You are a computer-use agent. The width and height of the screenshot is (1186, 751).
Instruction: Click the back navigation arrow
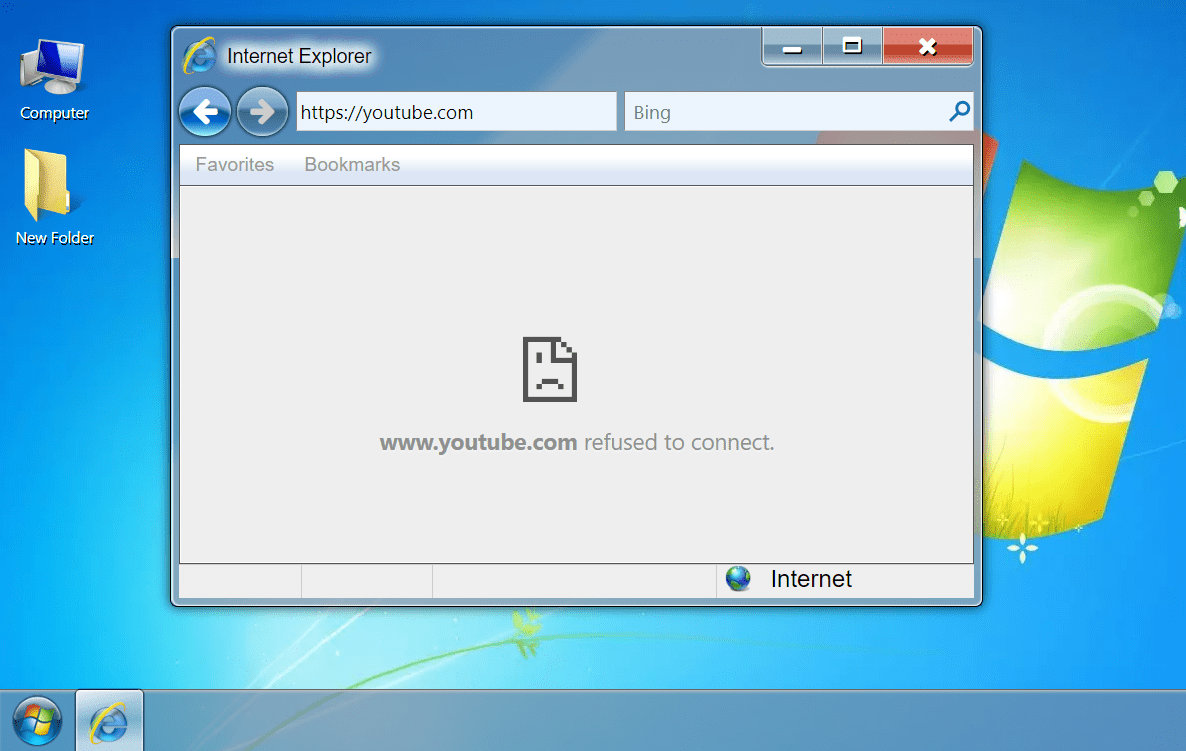click(x=205, y=111)
